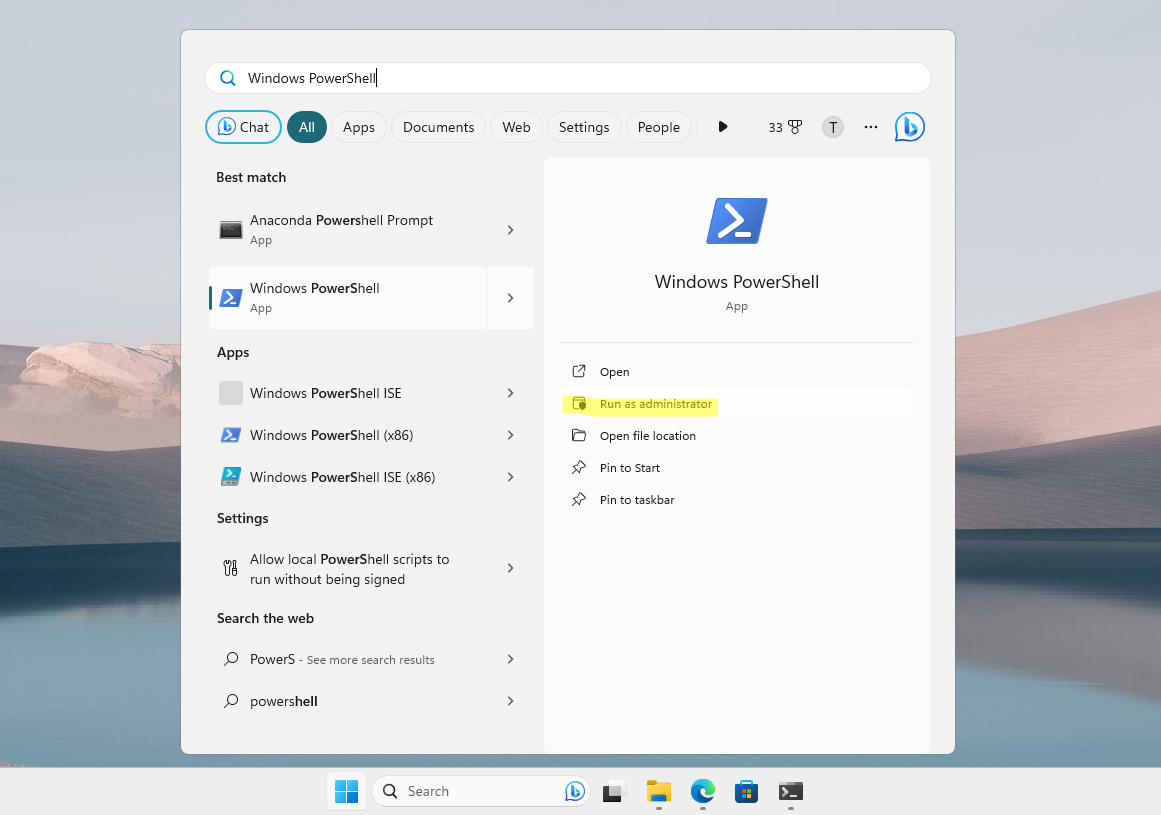
Task: Click the Windows PowerShell ISE icon placeholder
Action: tap(230, 393)
